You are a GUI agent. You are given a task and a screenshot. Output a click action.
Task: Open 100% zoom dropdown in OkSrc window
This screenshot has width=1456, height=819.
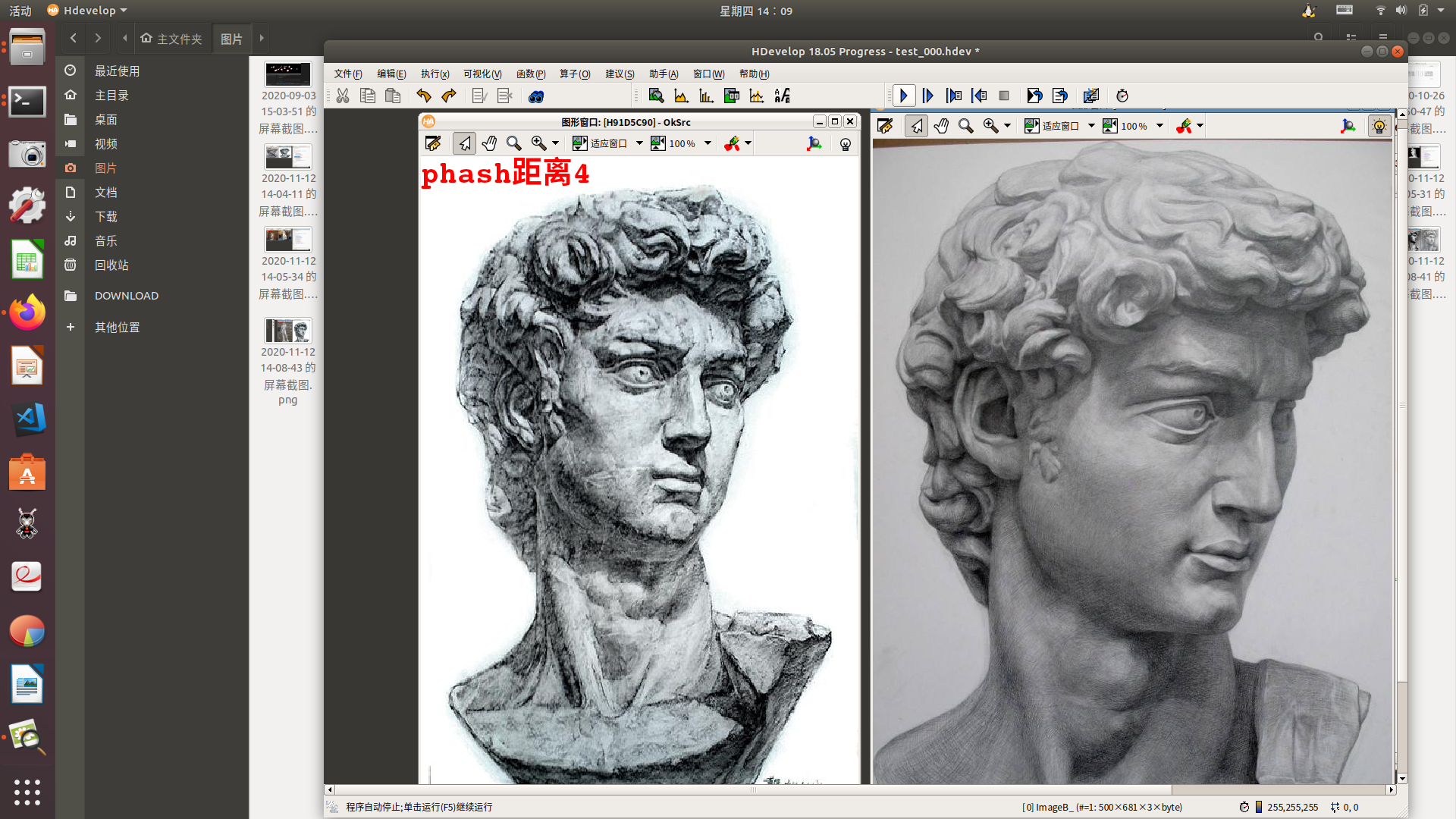pos(708,143)
